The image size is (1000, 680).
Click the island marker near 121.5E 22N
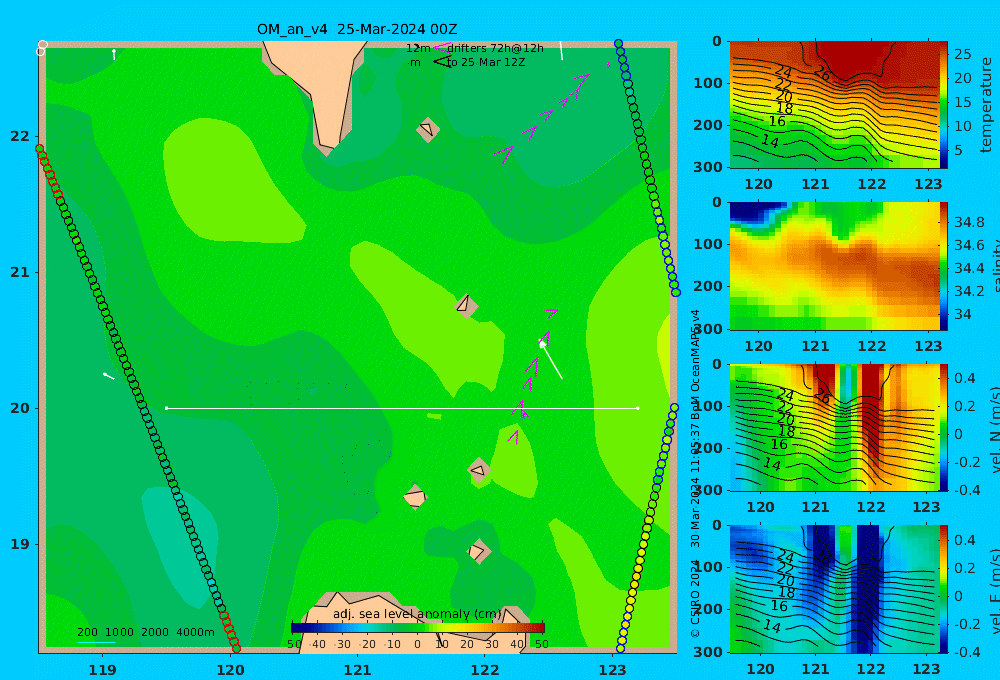[427, 129]
